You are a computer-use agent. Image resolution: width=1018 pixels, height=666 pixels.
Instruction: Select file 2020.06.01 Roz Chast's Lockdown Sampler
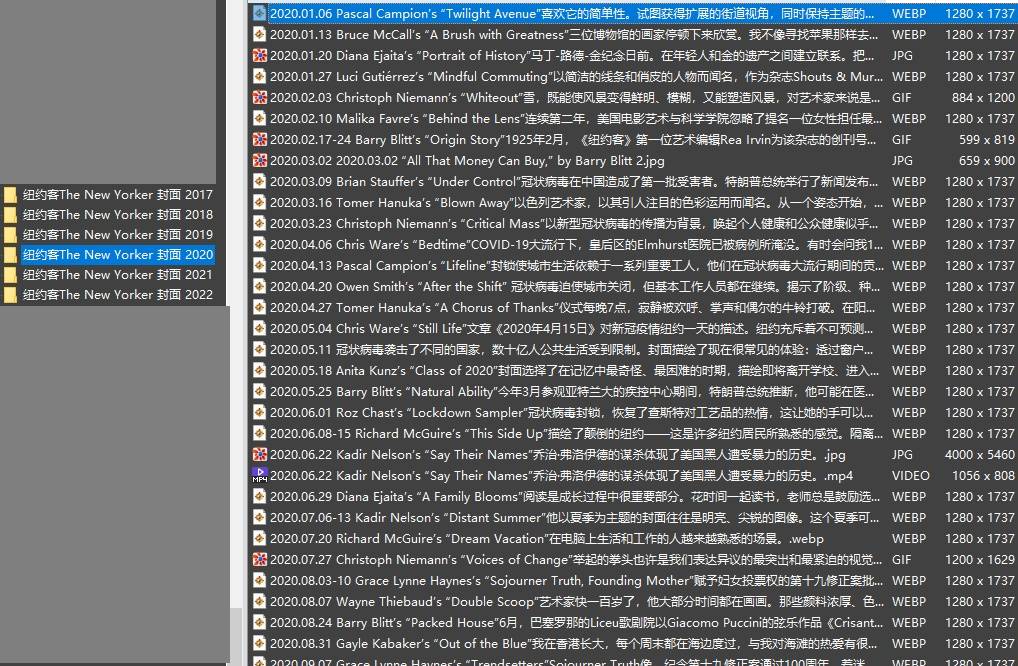click(x=572, y=412)
